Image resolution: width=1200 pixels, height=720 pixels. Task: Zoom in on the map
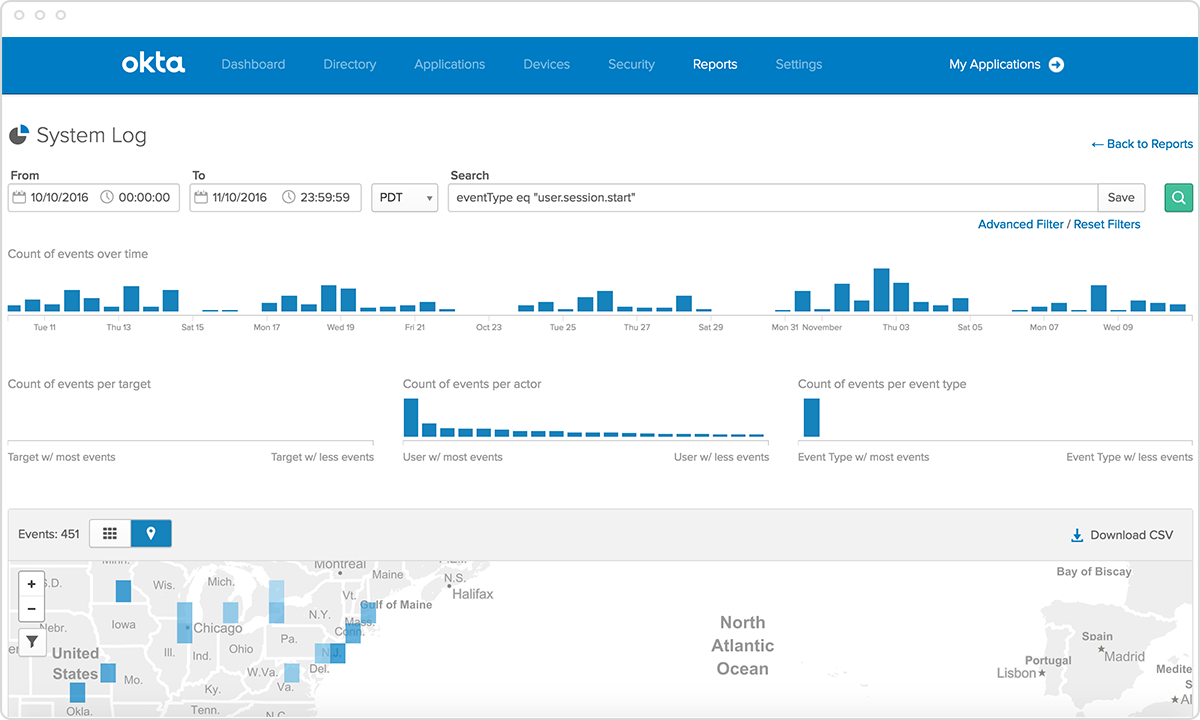[32, 584]
